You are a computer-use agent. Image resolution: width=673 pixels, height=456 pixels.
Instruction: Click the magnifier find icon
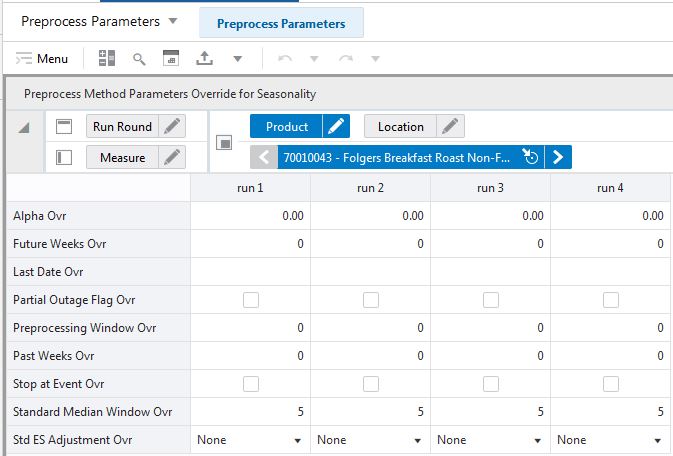[139, 59]
